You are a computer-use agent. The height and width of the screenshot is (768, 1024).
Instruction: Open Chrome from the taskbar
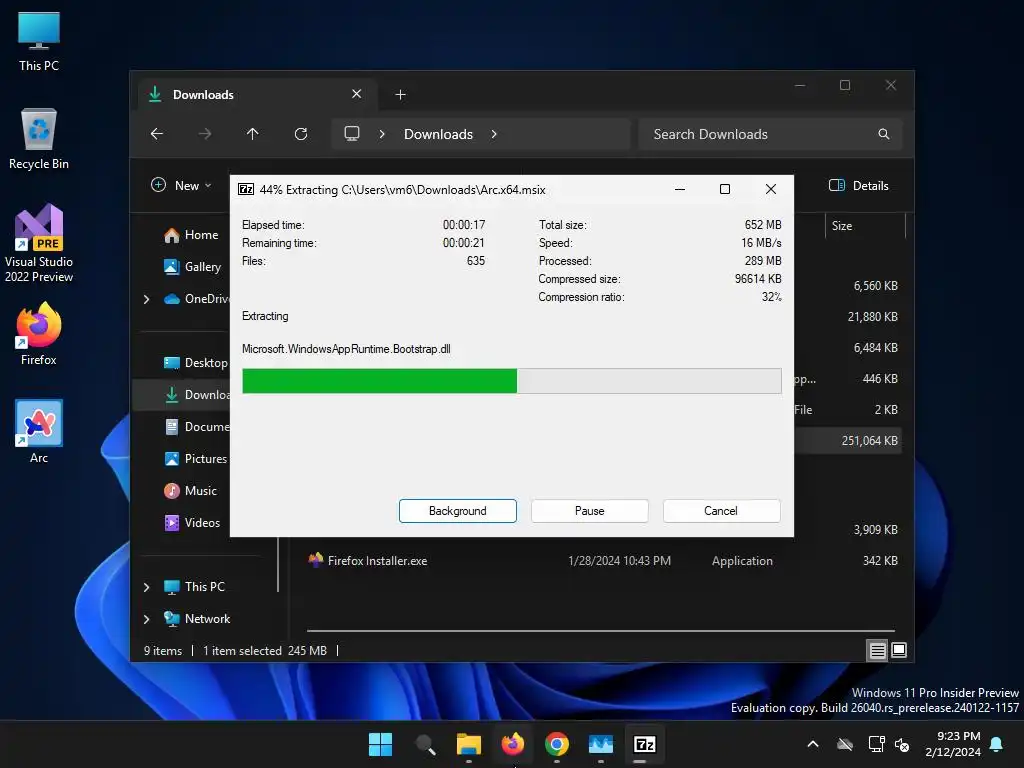pyautogui.click(x=556, y=744)
